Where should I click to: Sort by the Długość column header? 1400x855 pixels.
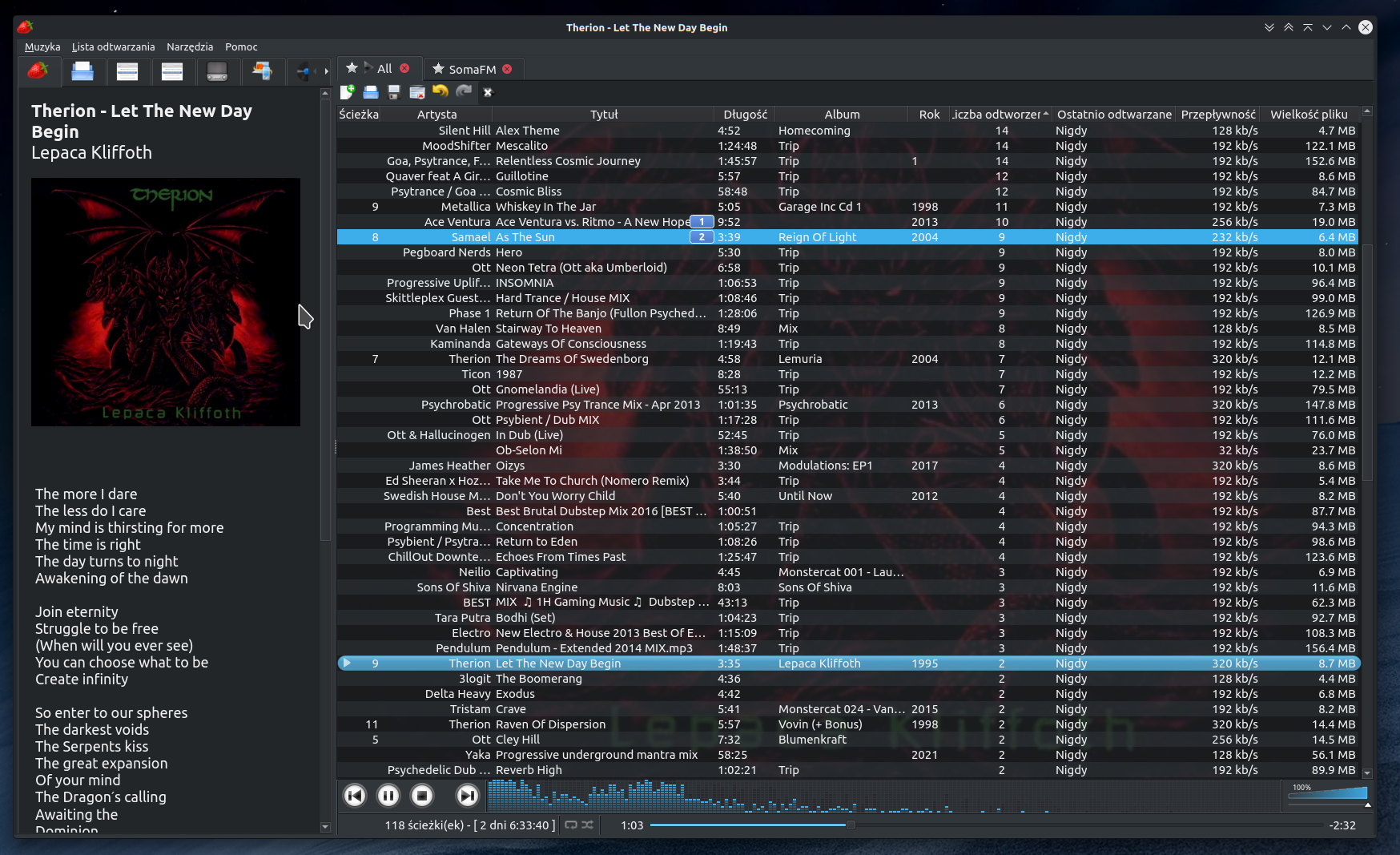[745, 115]
